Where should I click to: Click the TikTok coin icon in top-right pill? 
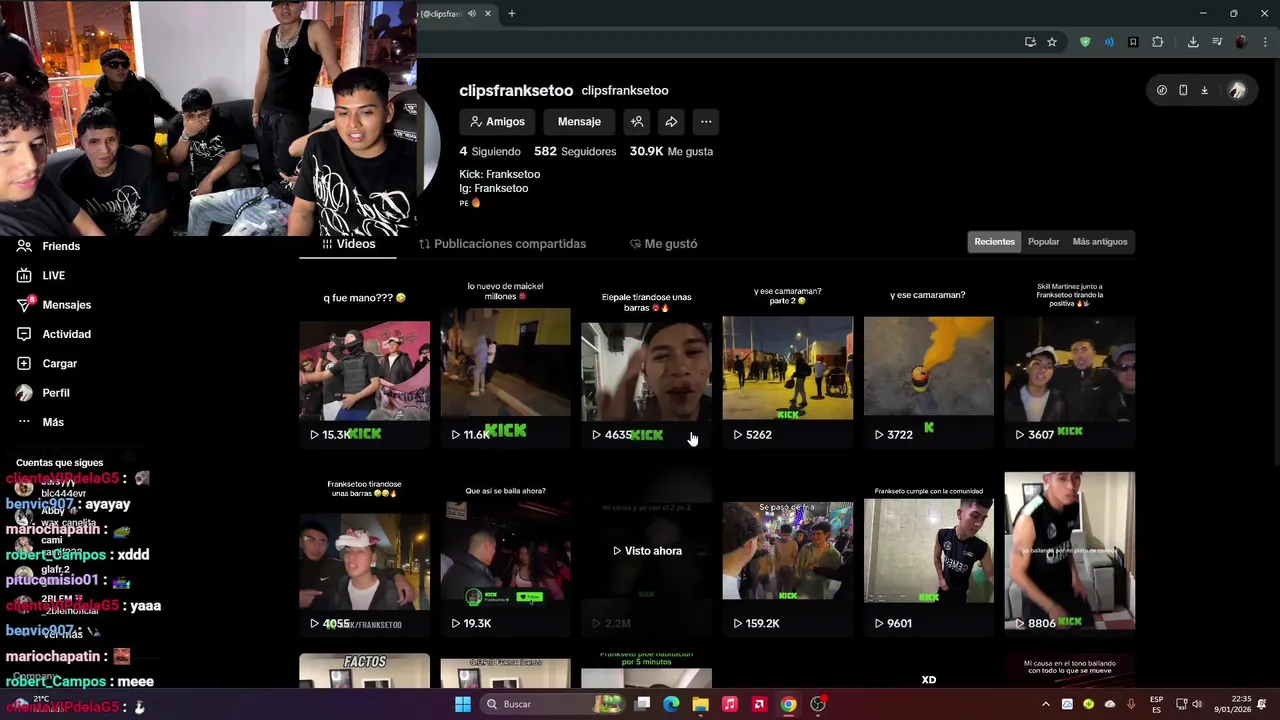pos(1161,90)
